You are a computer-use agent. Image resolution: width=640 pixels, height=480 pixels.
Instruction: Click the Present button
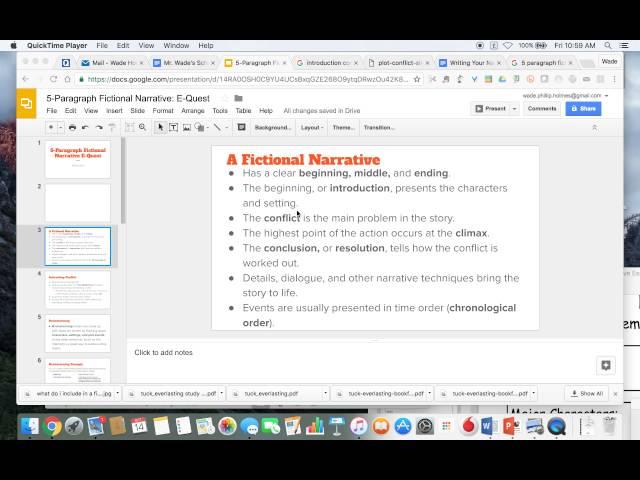[490, 109]
